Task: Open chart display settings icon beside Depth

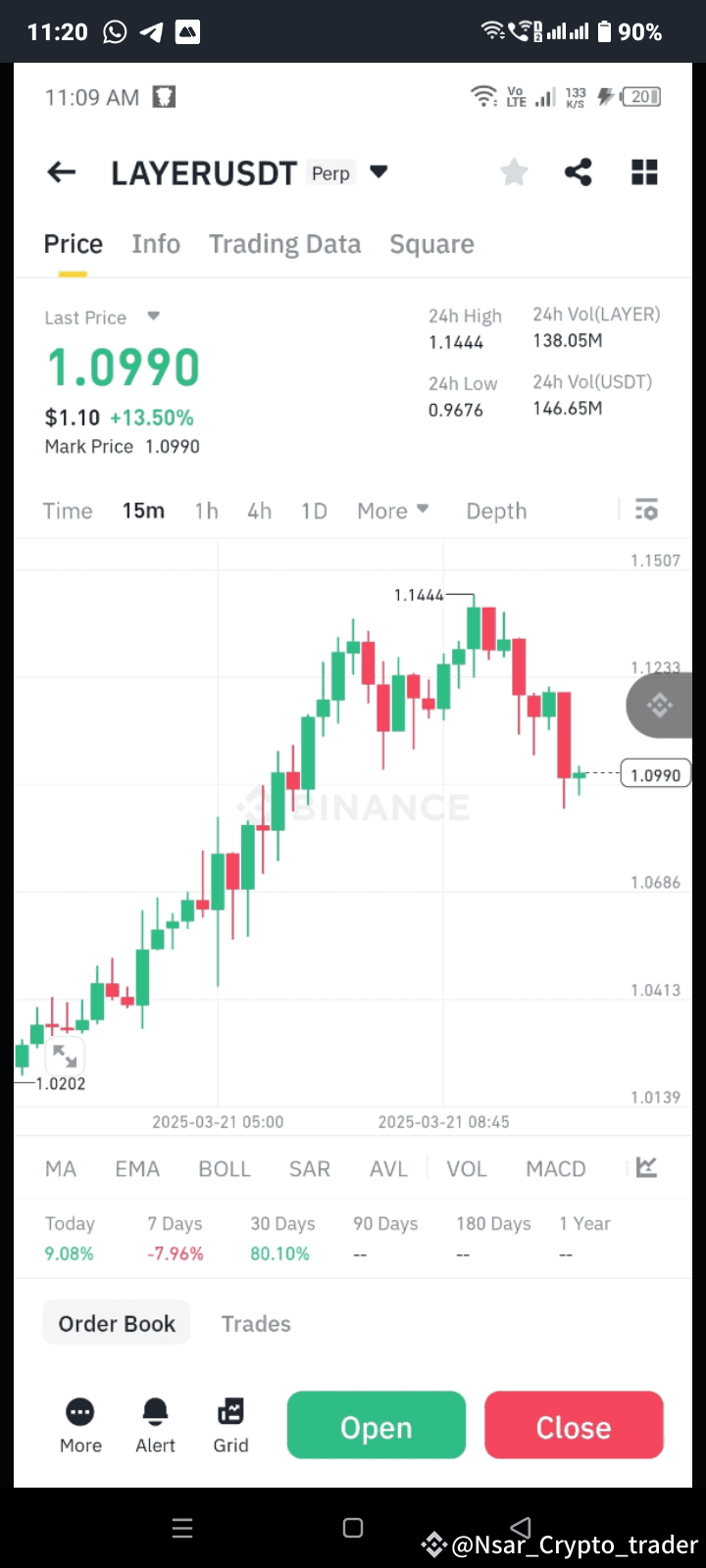Action: point(646,510)
